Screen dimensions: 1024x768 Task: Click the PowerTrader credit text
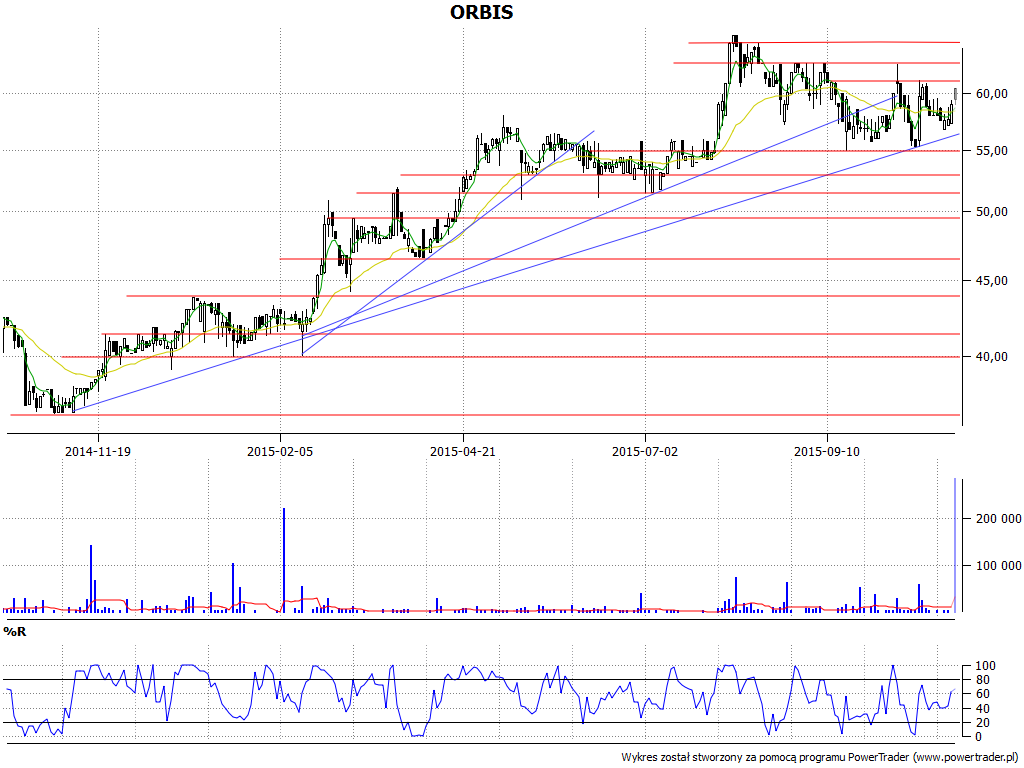tap(820, 758)
